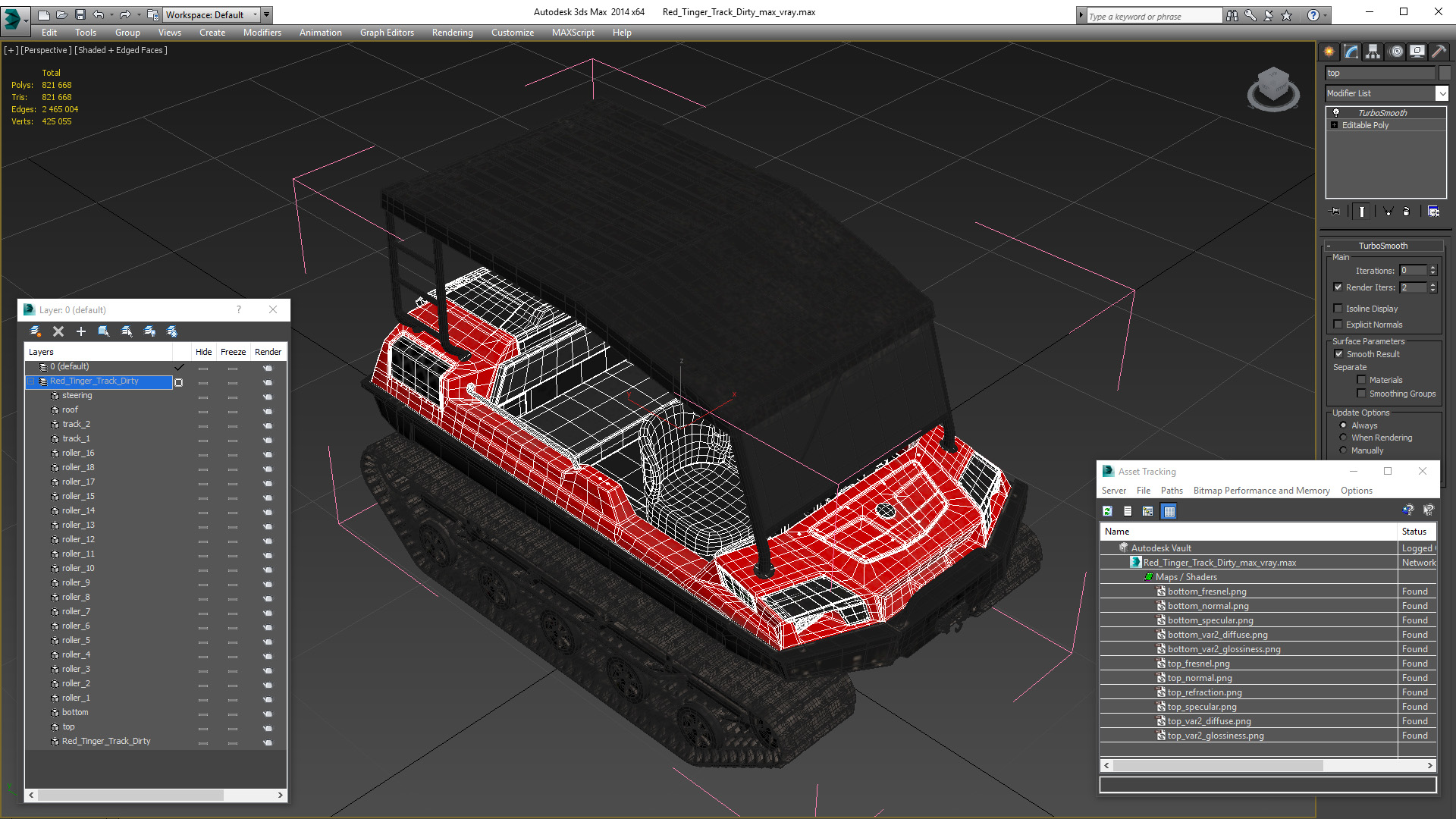Click Shaded + Edged Faces viewport label
This screenshot has width=1456, height=819.
point(121,50)
